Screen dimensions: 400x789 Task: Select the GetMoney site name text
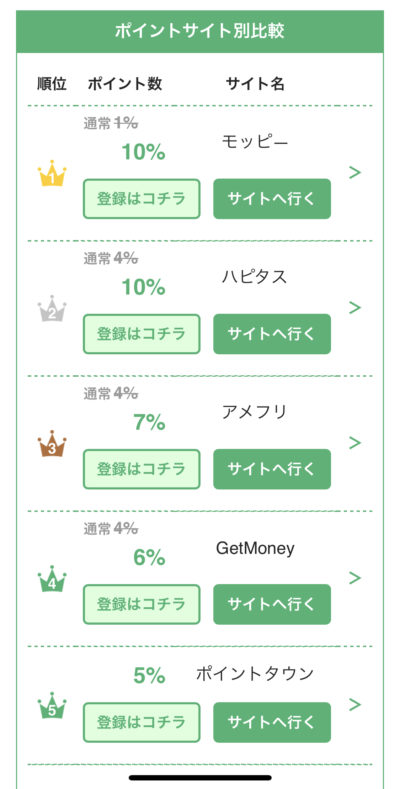coord(255,548)
